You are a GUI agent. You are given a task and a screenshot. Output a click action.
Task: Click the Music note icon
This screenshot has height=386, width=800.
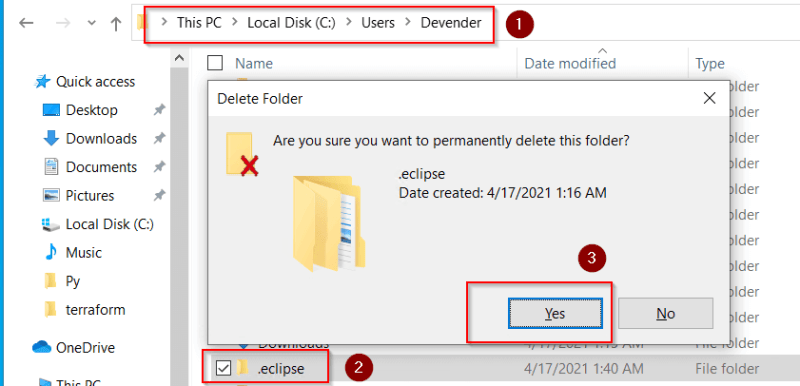click(x=51, y=252)
